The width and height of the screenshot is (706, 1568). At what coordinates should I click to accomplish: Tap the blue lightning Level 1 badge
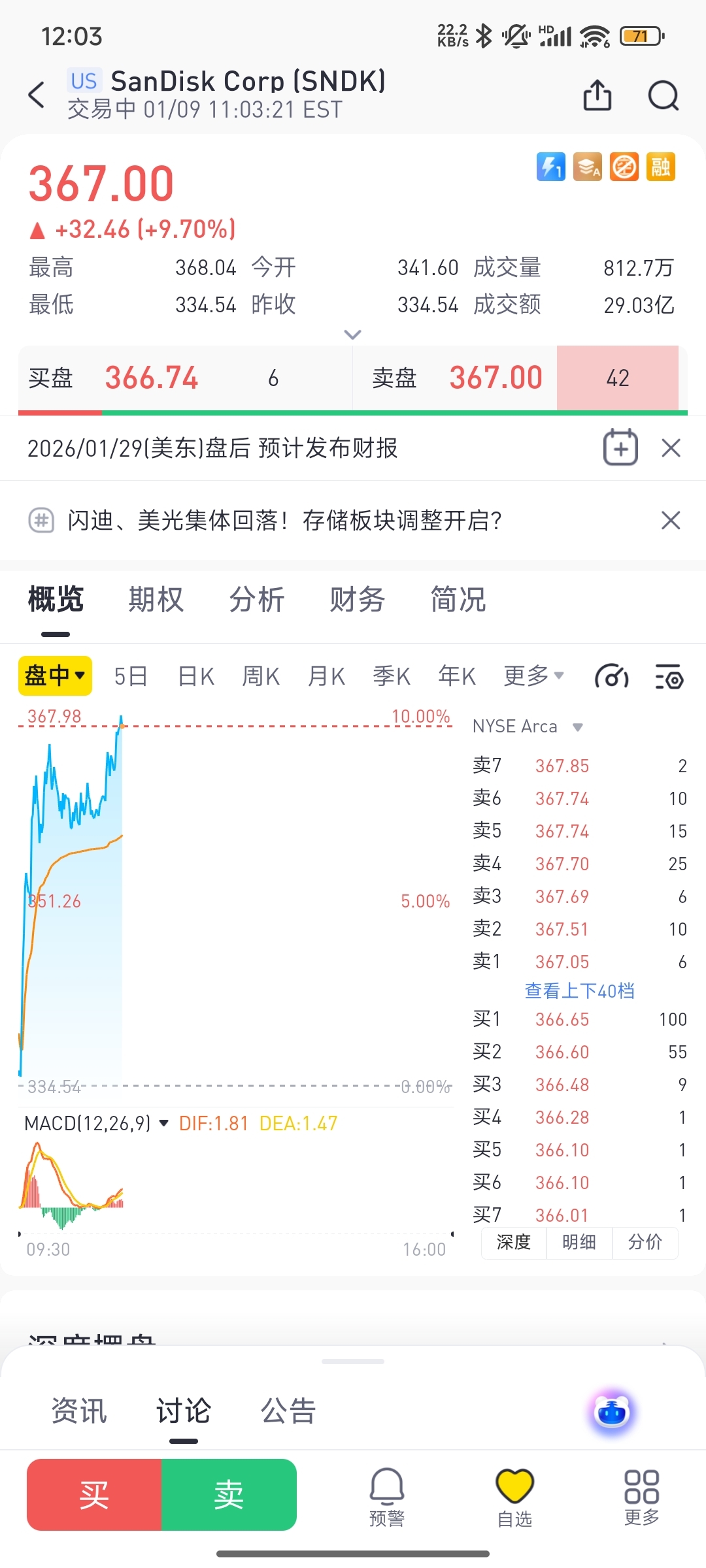click(x=550, y=167)
